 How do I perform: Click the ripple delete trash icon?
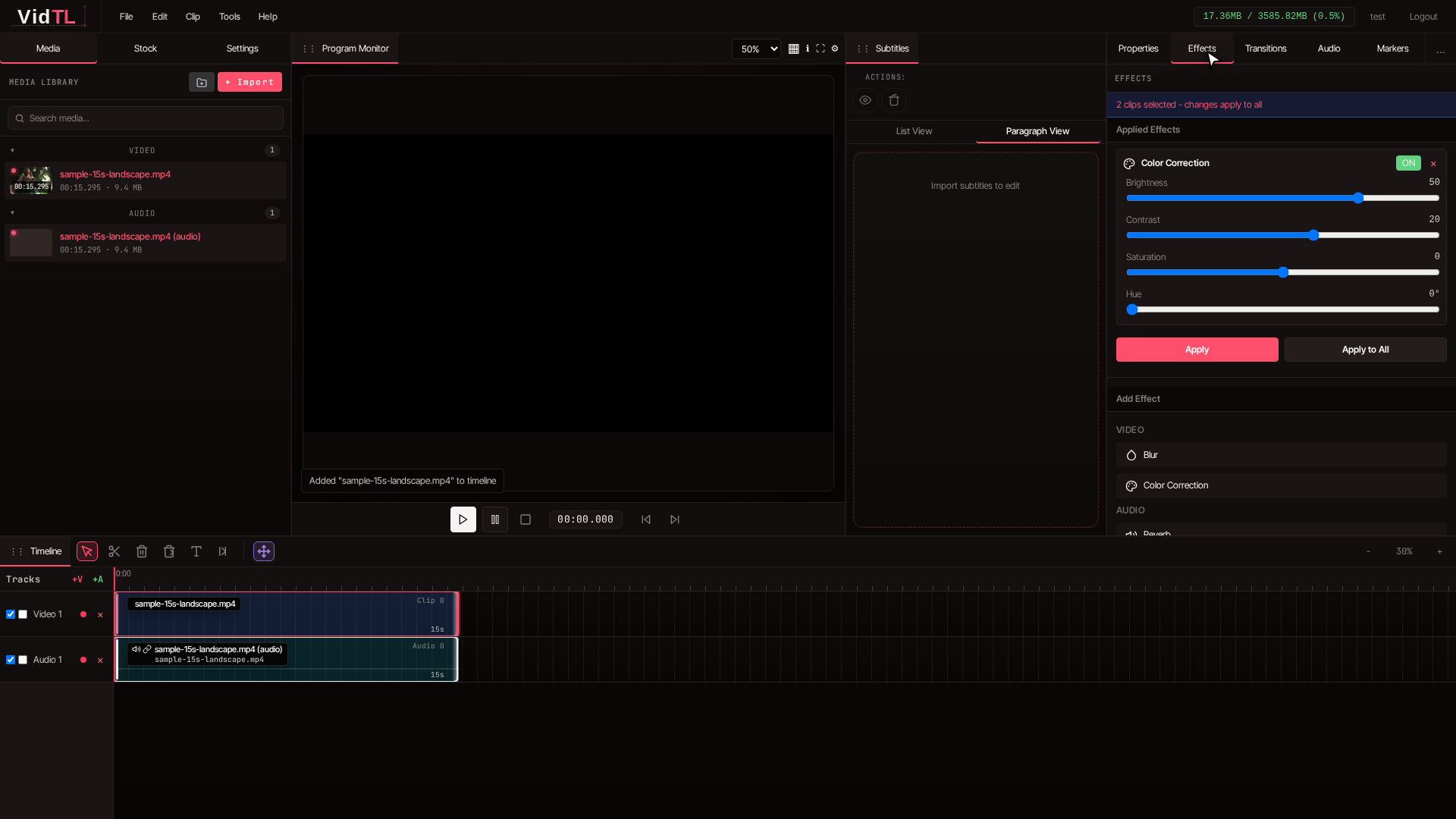[169, 551]
